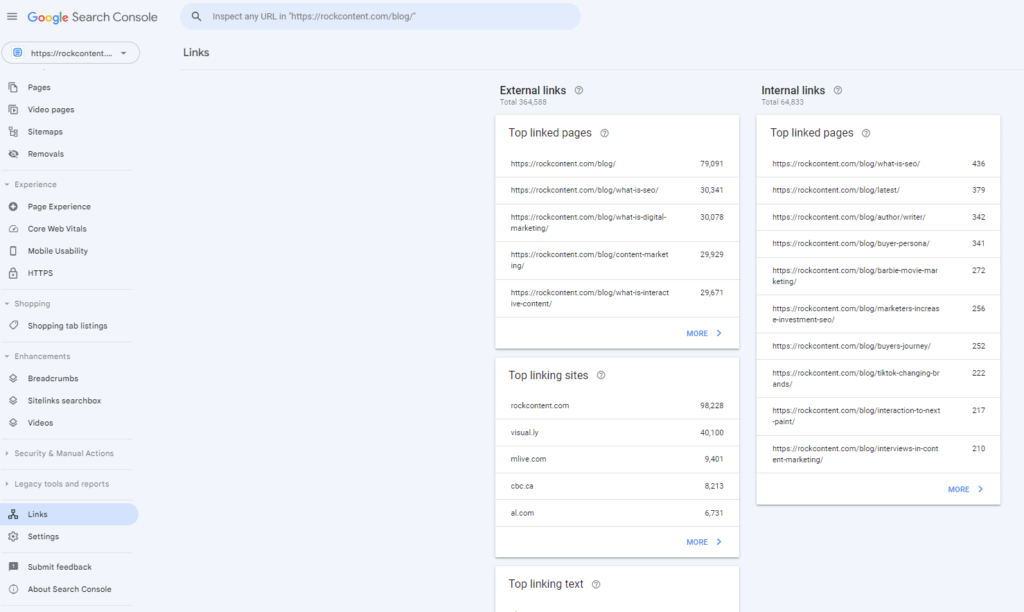Click inside the URL inspection search field
The width and height of the screenshot is (1024, 612).
[380, 16]
